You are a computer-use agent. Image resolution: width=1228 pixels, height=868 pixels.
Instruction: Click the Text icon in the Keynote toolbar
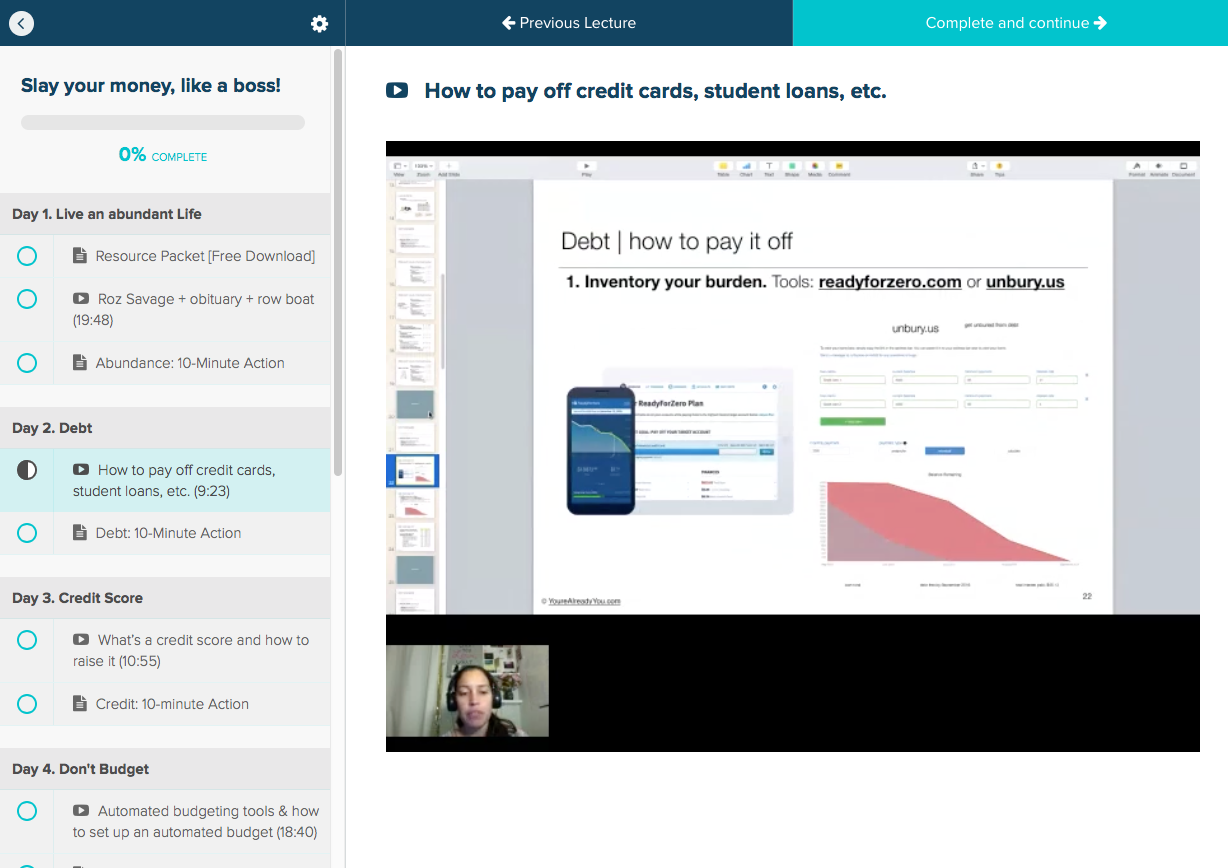tap(769, 167)
